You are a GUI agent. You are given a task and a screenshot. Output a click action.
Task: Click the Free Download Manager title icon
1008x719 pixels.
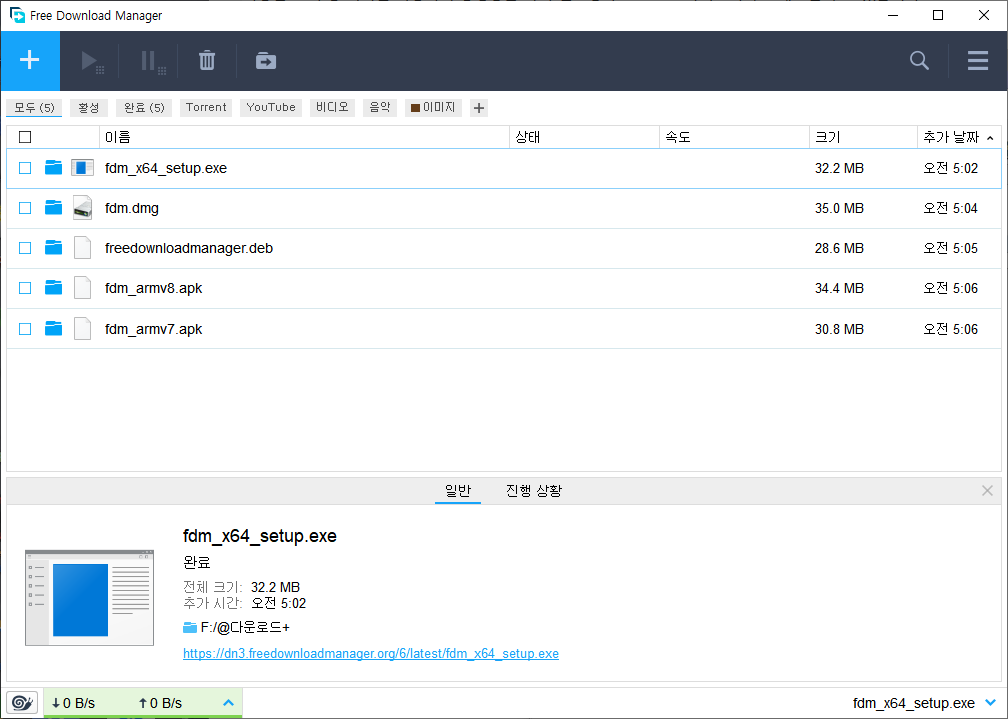[x=17, y=15]
